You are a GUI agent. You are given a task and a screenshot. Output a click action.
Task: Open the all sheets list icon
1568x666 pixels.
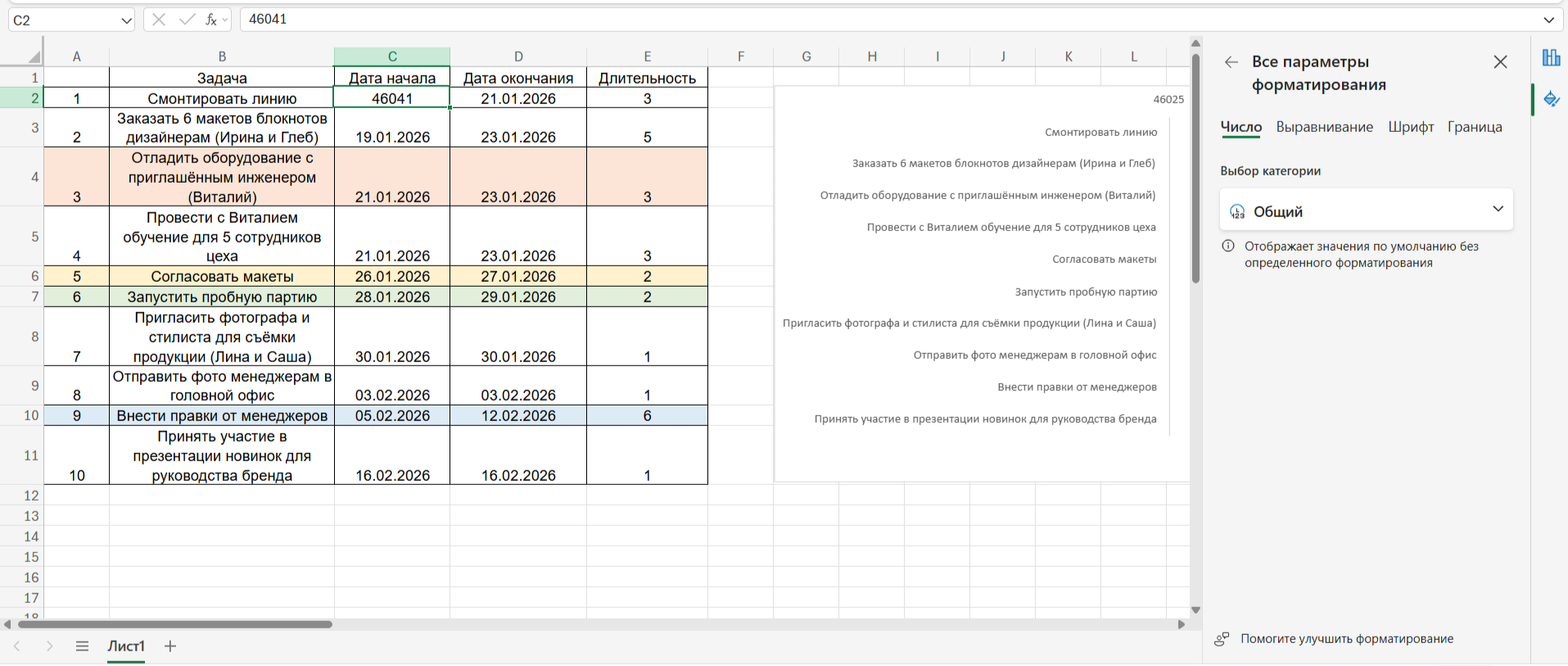[x=82, y=646]
